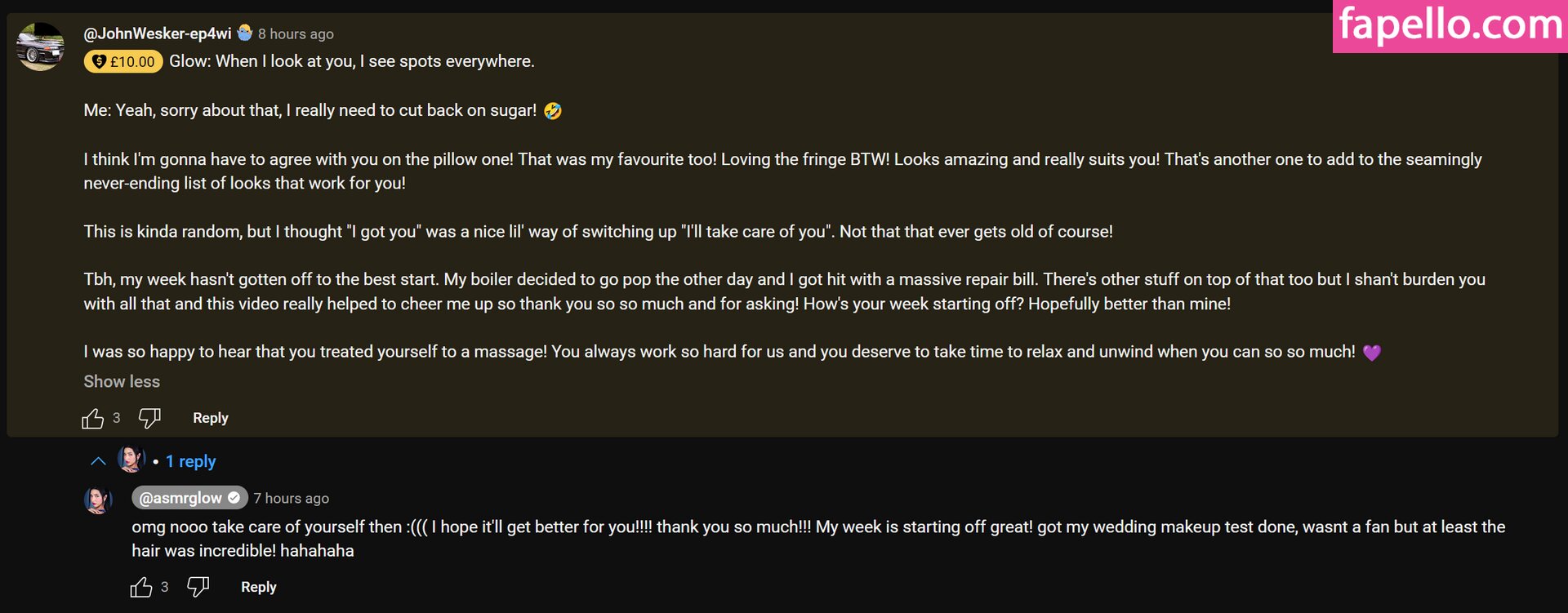Dislike the JohnWesker comment with thumbs down
The image size is (1568, 613).
[x=149, y=419]
